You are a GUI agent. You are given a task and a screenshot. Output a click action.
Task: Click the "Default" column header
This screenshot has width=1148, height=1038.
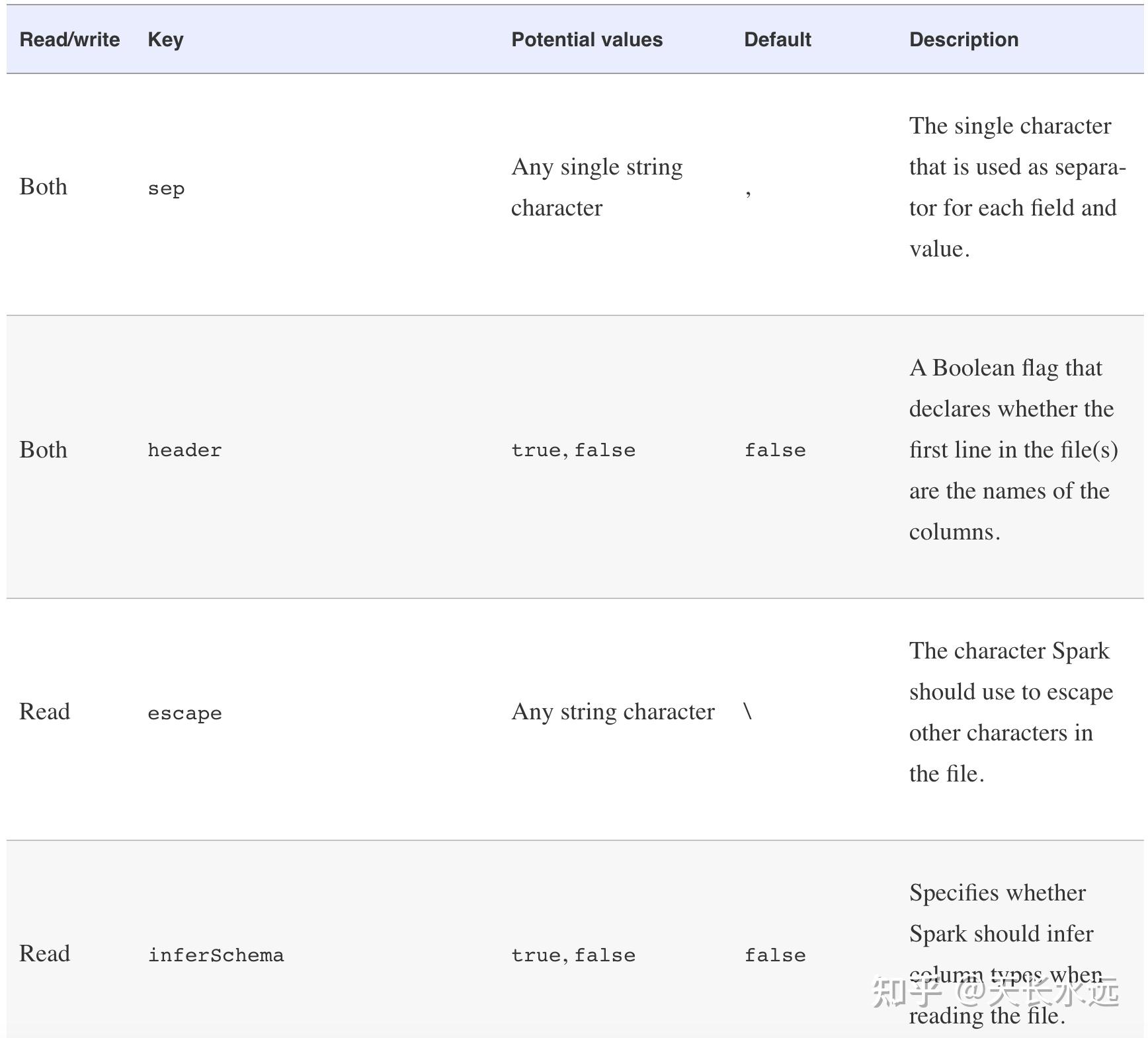[x=777, y=40]
